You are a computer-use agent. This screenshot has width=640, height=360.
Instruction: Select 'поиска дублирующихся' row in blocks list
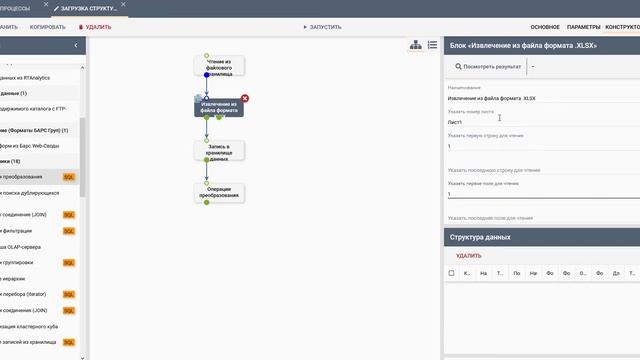(x=40, y=193)
